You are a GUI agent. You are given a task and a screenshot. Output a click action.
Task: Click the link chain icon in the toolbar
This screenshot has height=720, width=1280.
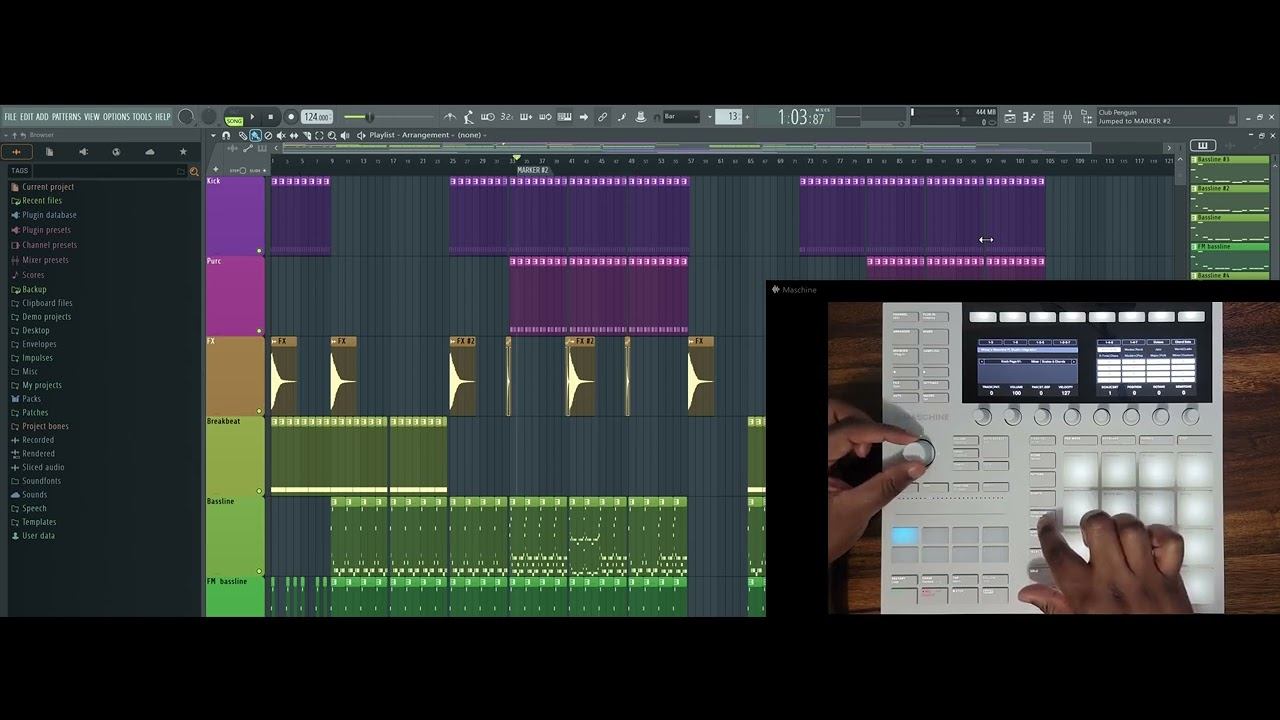(x=602, y=117)
